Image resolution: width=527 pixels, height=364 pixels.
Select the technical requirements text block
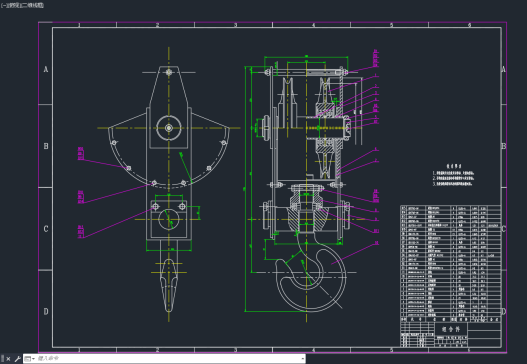point(453,175)
